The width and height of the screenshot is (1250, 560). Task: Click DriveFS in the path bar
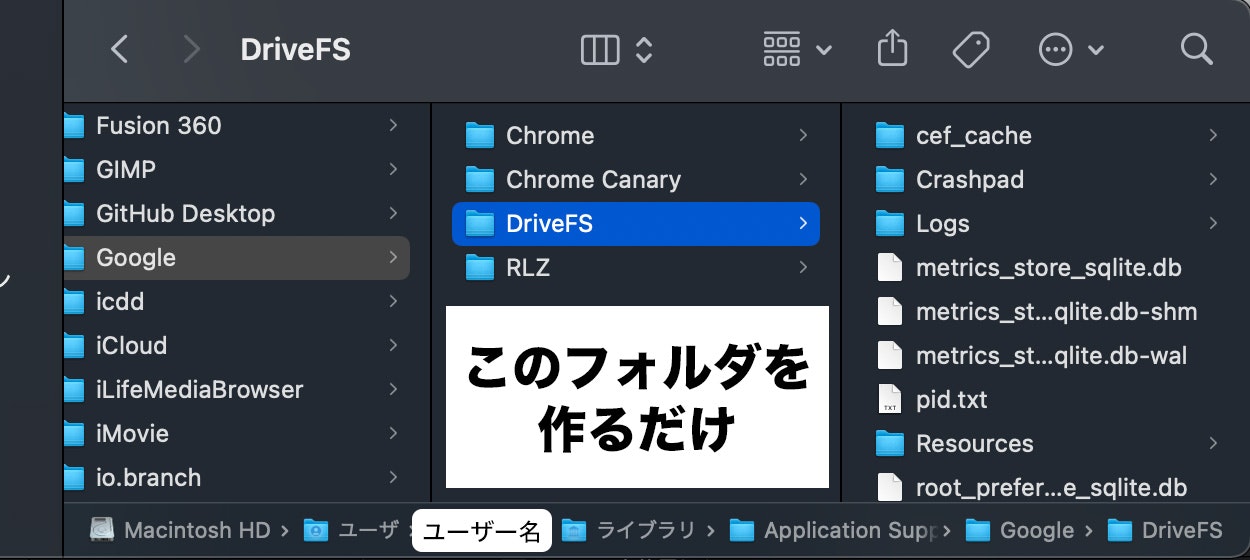[x=1165, y=530]
